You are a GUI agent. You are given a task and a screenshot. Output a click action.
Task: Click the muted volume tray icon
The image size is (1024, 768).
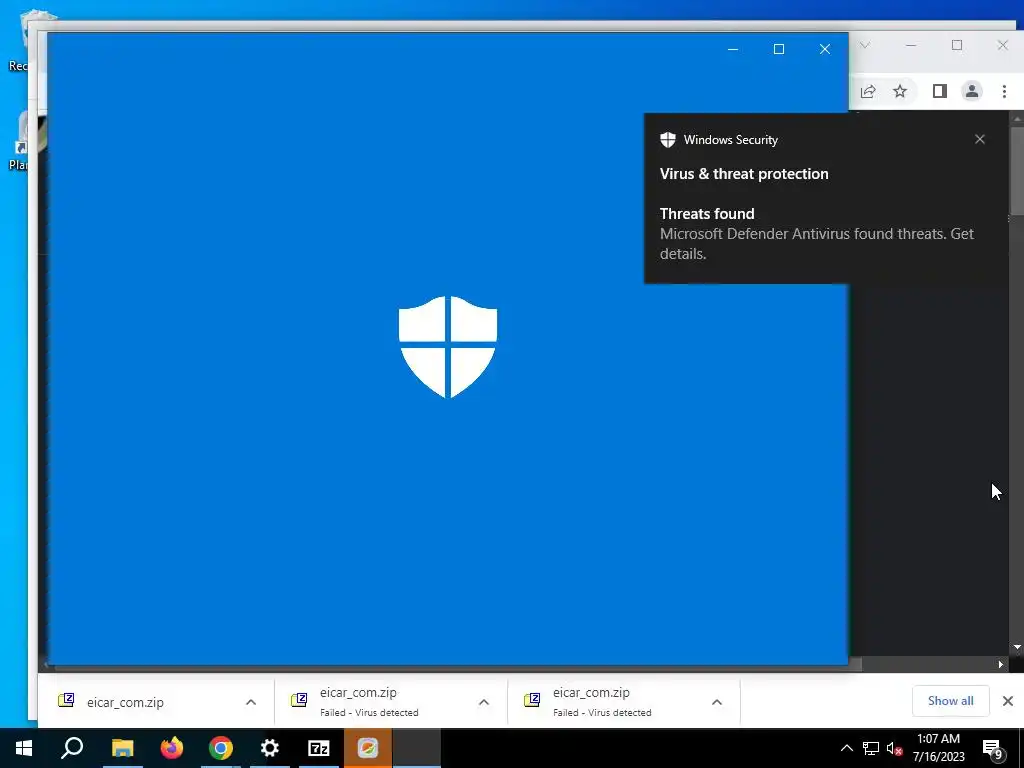[894, 748]
